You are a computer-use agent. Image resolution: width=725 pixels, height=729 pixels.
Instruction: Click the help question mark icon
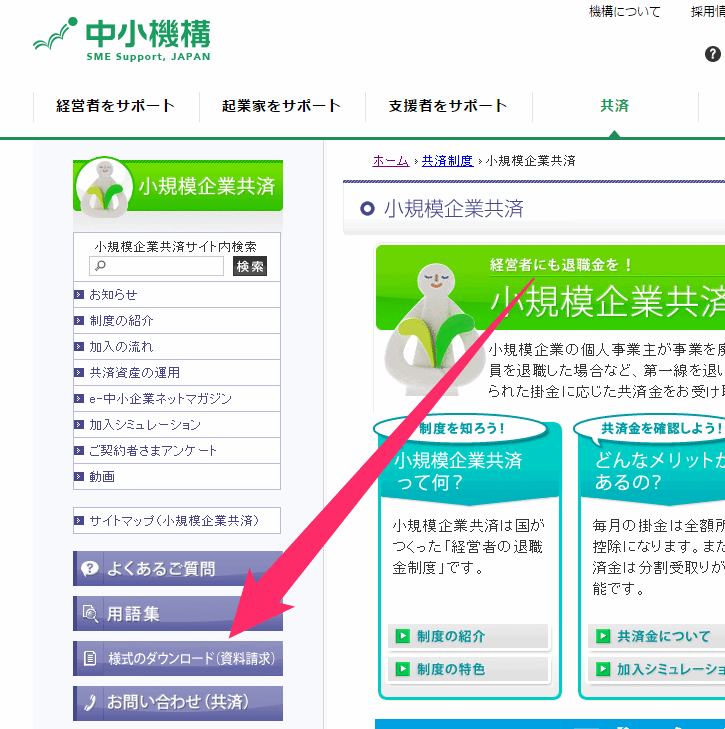point(712,54)
